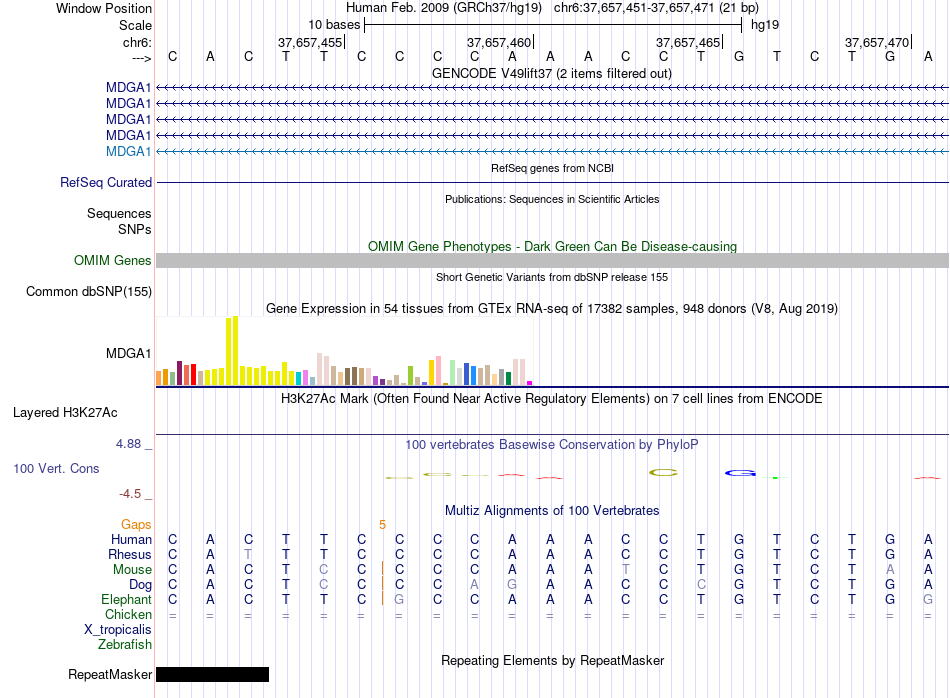Viewport: 950px width, 698px height.
Task: Click the MDGA1 label beside the expression bars
Action: click(128, 353)
